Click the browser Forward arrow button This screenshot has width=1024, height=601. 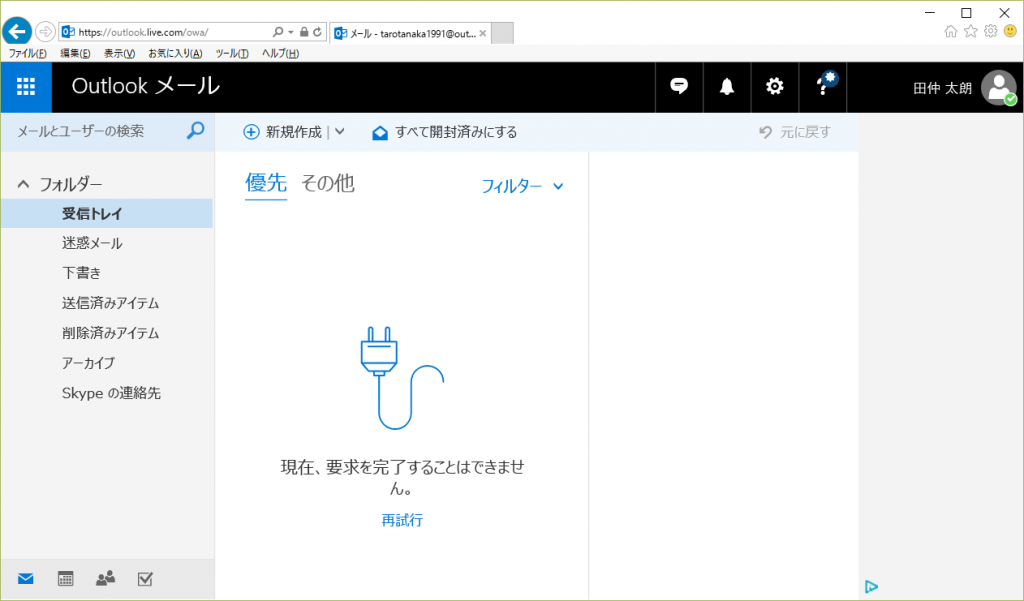44,31
